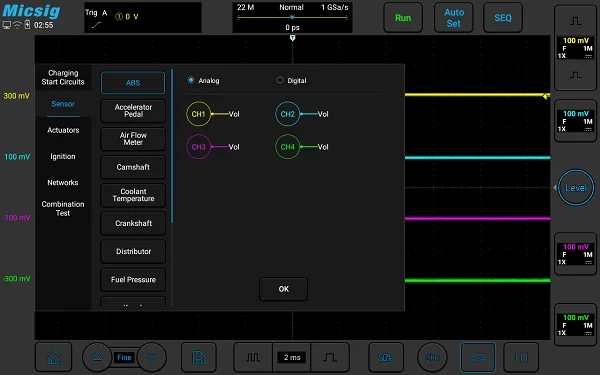Open the cursor bars icon button

click(521, 357)
